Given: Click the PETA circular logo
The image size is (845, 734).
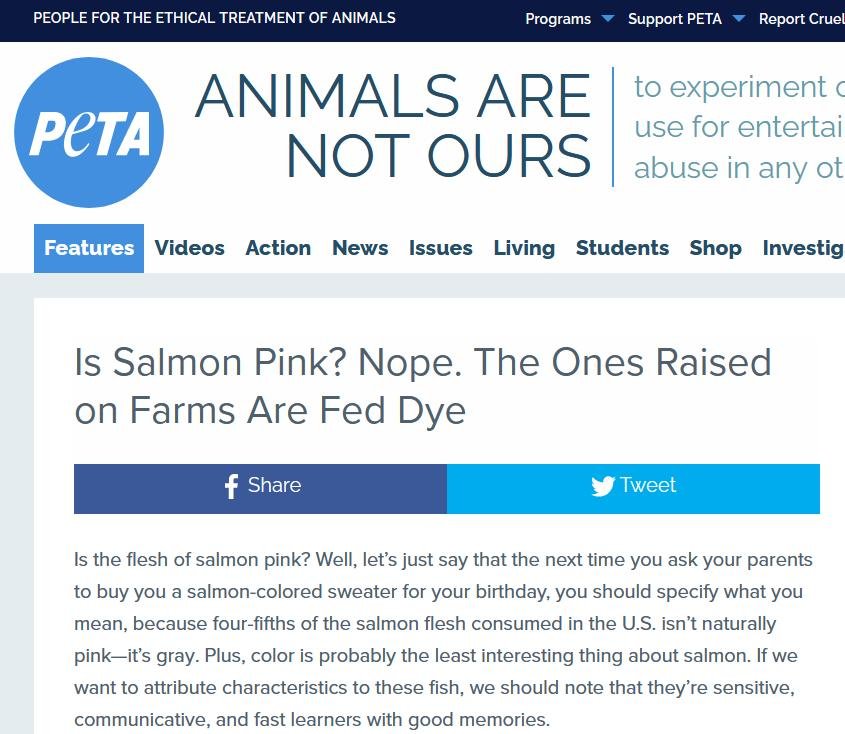Looking at the screenshot, I should point(88,132).
